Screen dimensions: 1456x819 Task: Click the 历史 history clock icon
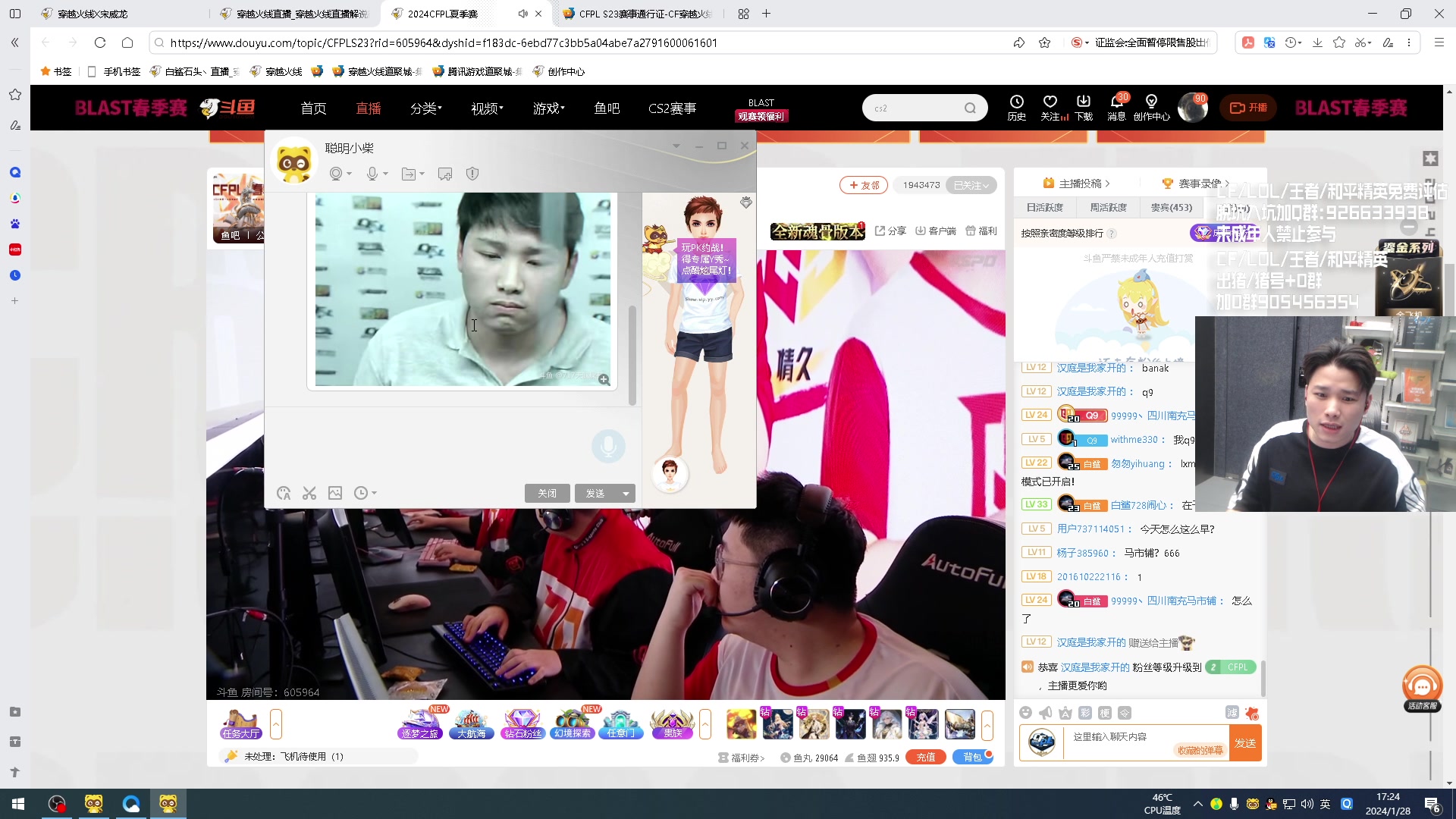pyautogui.click(x=1016, y=102)
